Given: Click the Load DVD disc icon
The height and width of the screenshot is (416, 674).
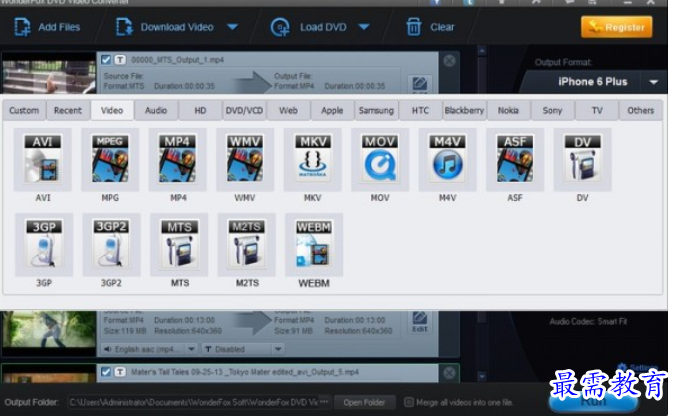Looking at the screenshot, I should (280, 27).
